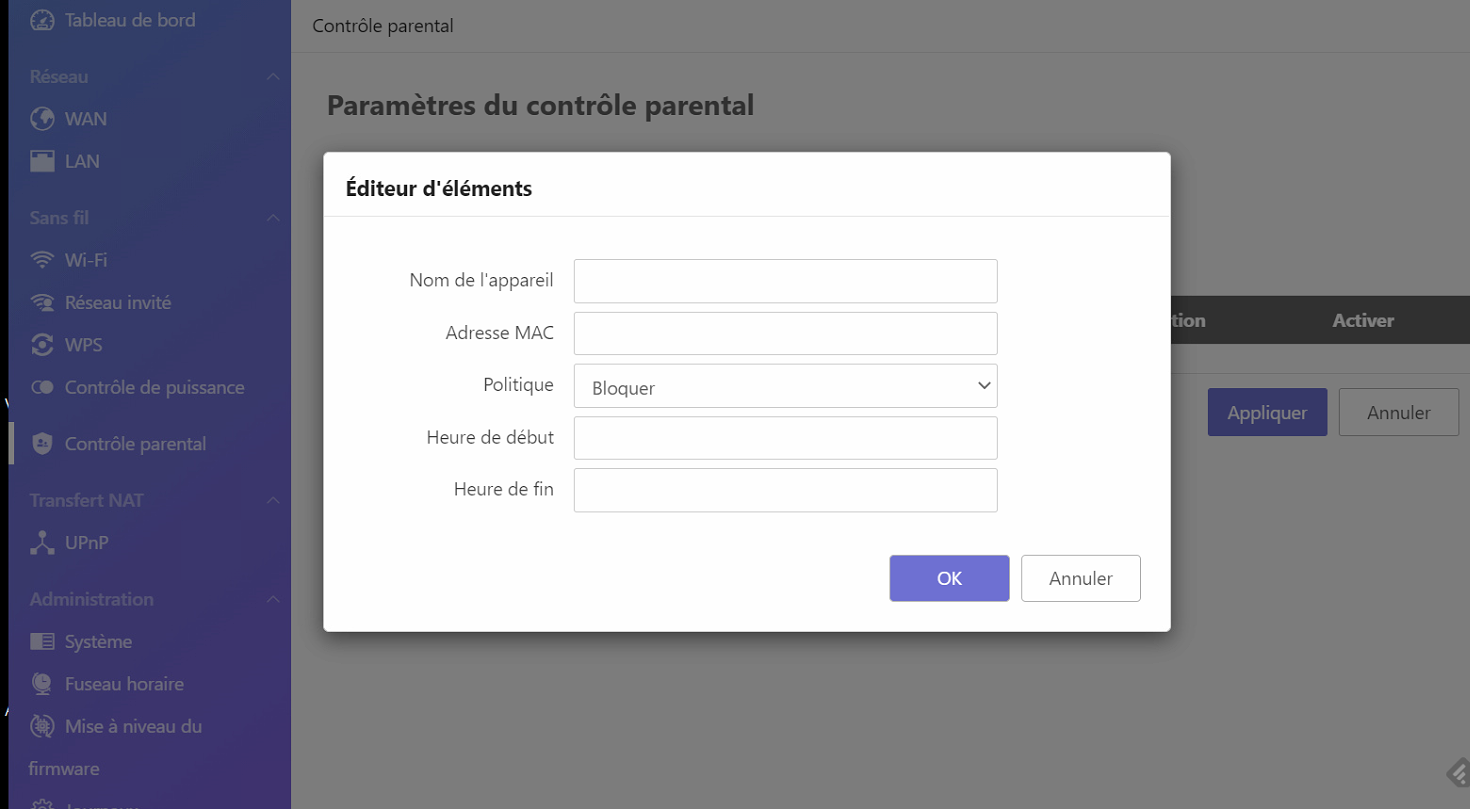
Task: Open Réseau invité icon
Action: pos(42,302)
